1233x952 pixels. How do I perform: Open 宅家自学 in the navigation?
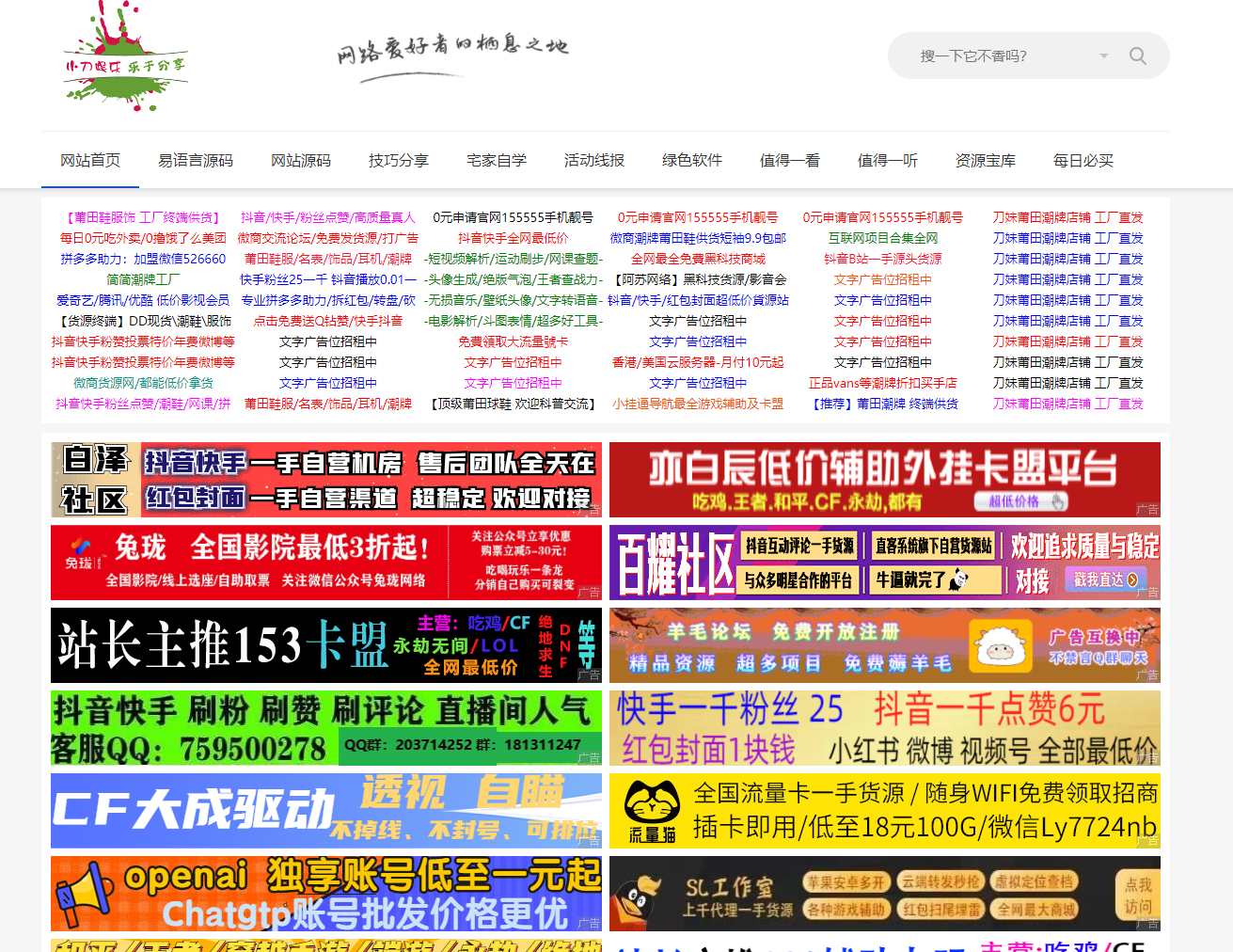tap(497, 160)
